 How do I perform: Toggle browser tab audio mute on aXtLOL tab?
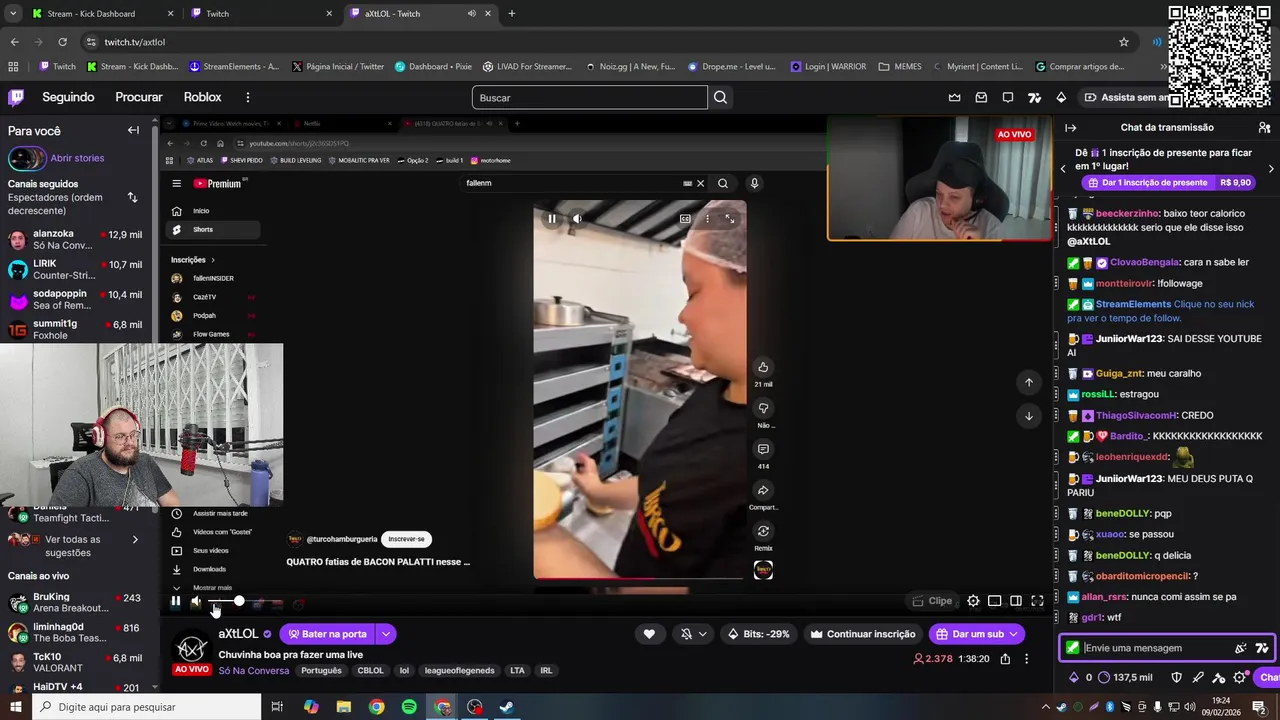coord(471,14)
